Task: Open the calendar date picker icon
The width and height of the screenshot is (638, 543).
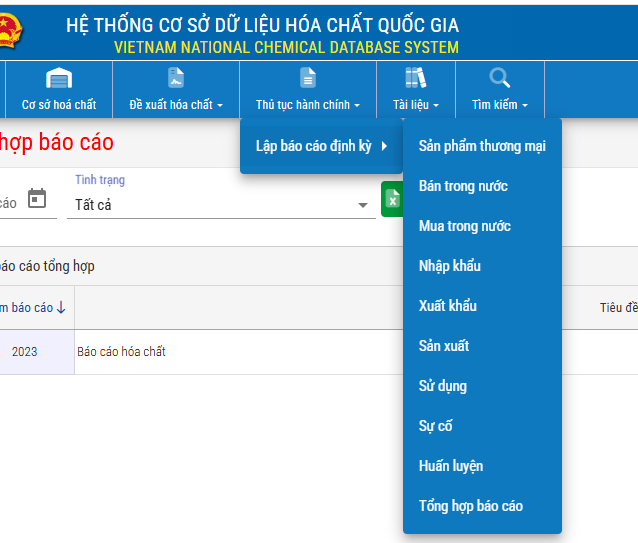Action: point(37,199)
